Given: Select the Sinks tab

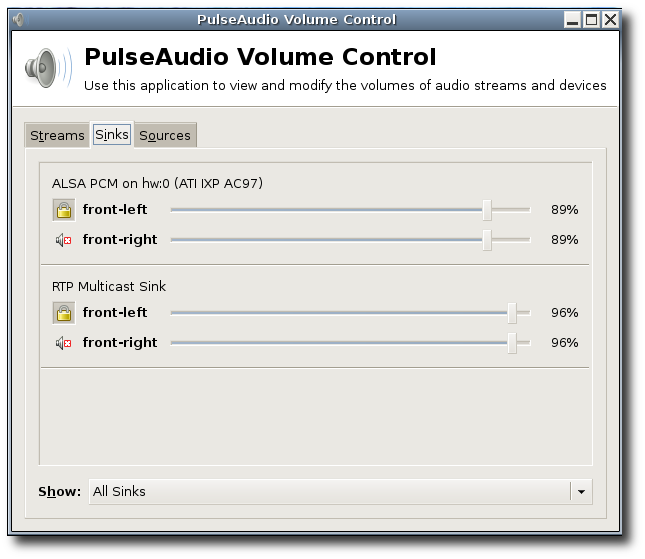Looking at the screenshot, I should pos(112,135).
